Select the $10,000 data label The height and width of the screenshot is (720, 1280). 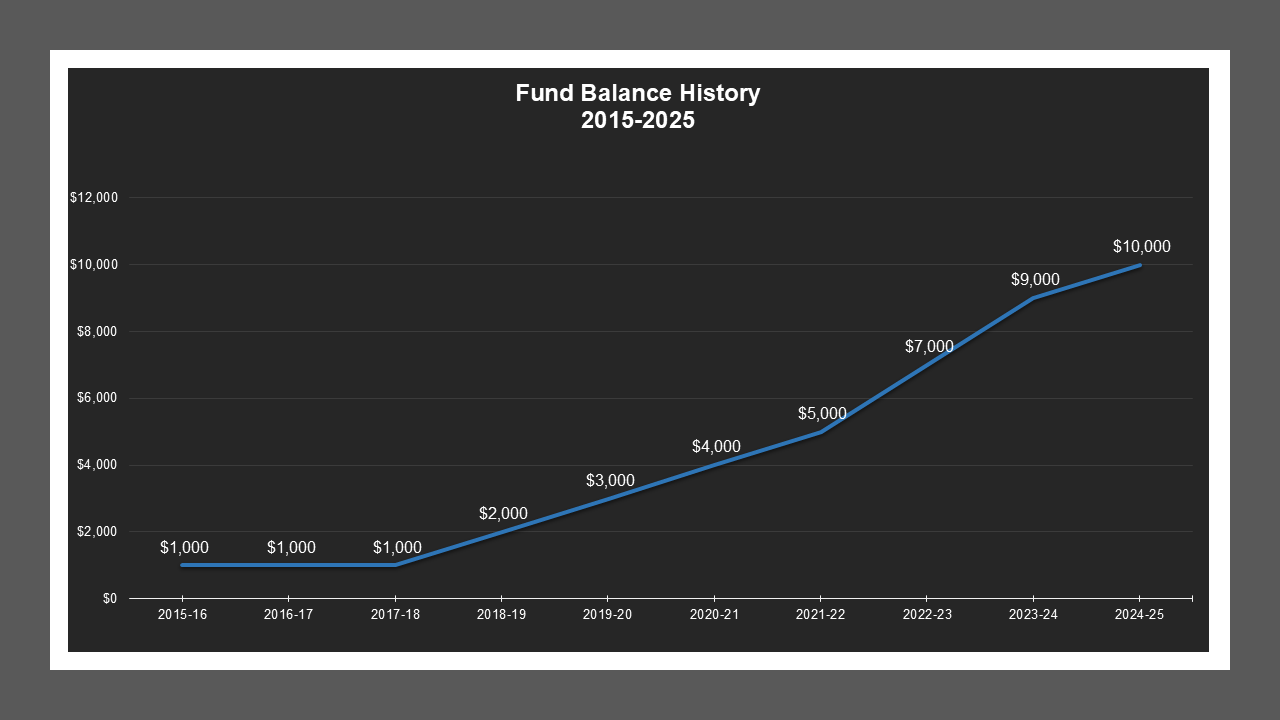1141,246
